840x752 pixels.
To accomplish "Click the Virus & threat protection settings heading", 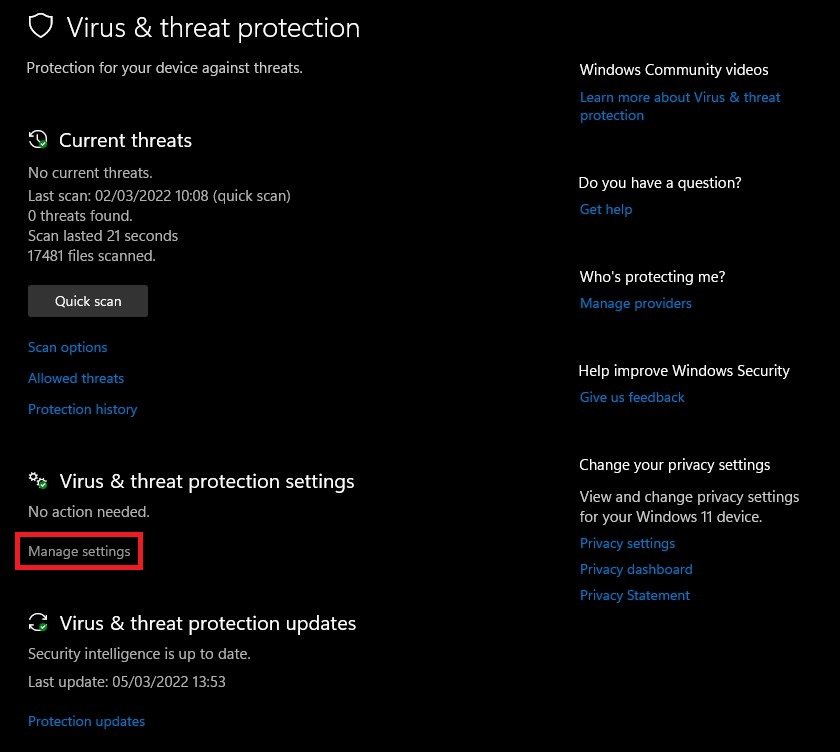I will pyautogui.click(x=207, y=481).
